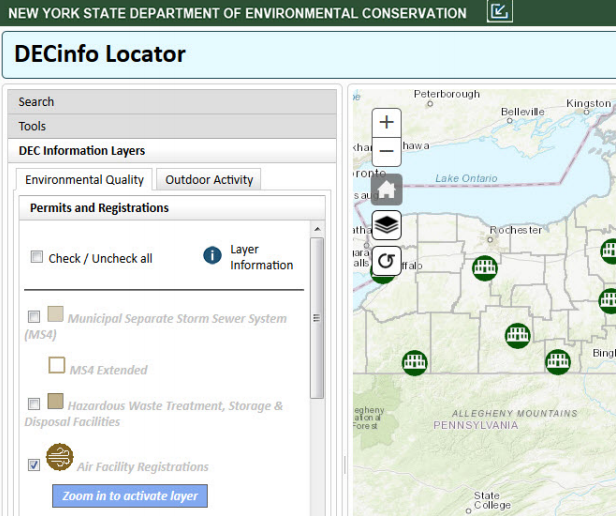Click the DECinfo Locator title
Image resolution: width=616 pixels, height=516 pixels.
pos(100,54)
